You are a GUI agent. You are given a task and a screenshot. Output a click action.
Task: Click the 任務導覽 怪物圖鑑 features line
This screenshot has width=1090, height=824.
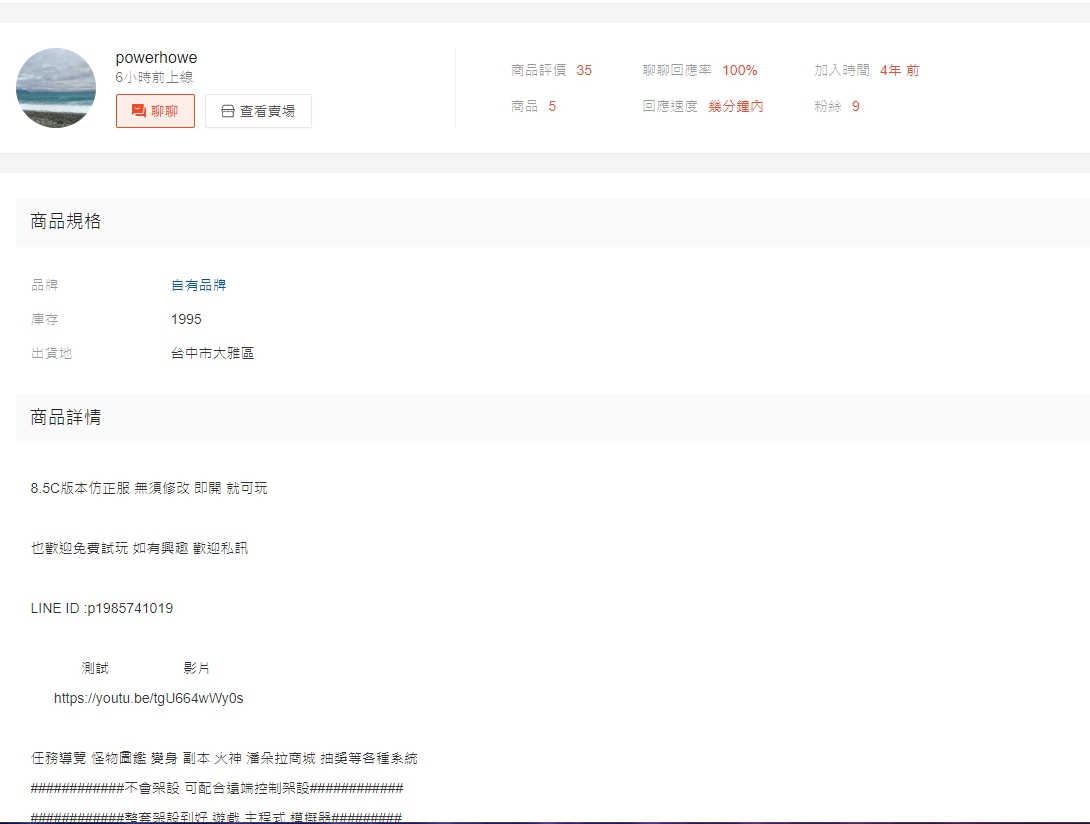(x=224, y=758)
